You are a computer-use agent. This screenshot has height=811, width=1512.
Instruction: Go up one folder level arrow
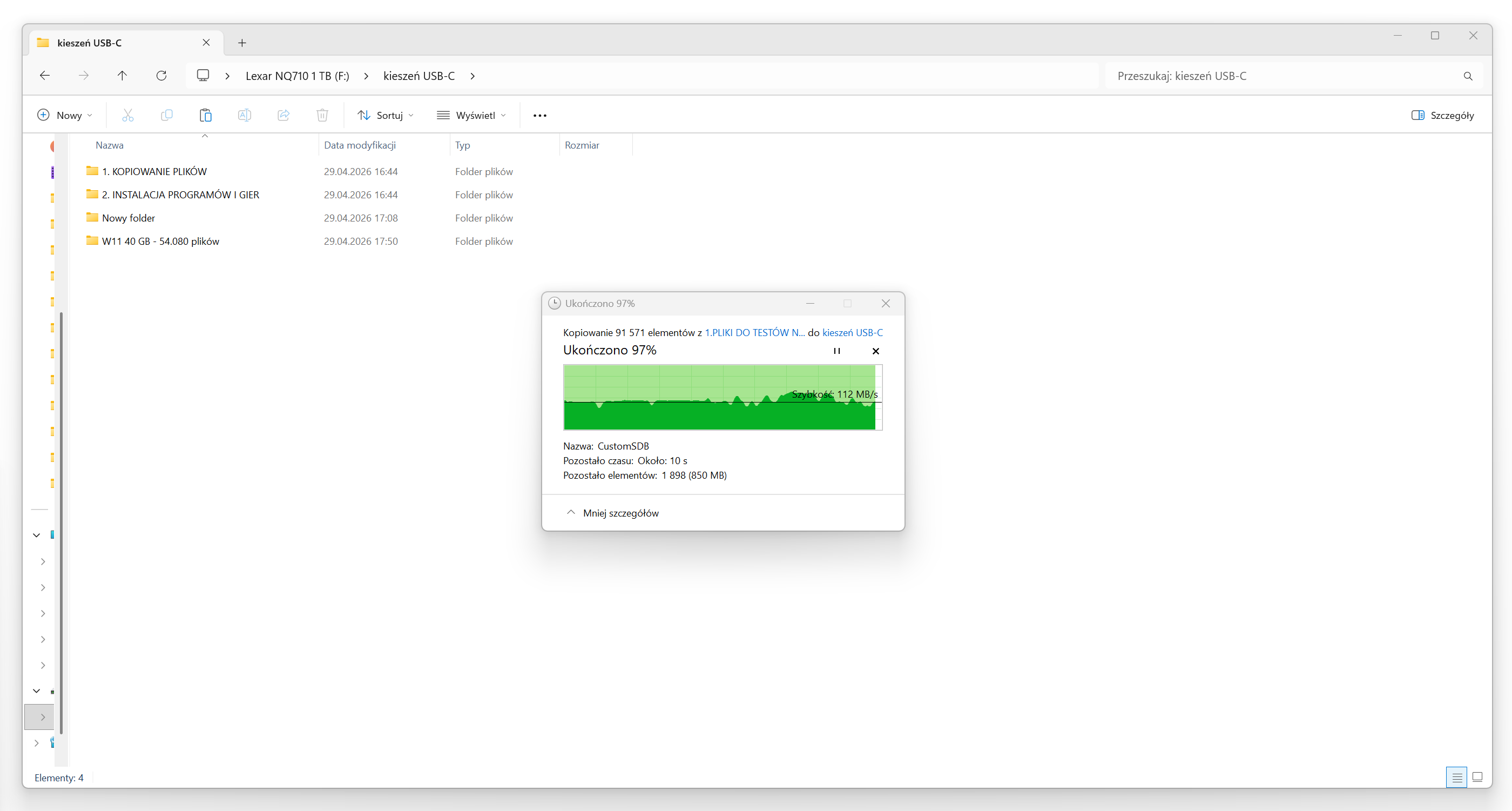point(122,76)
